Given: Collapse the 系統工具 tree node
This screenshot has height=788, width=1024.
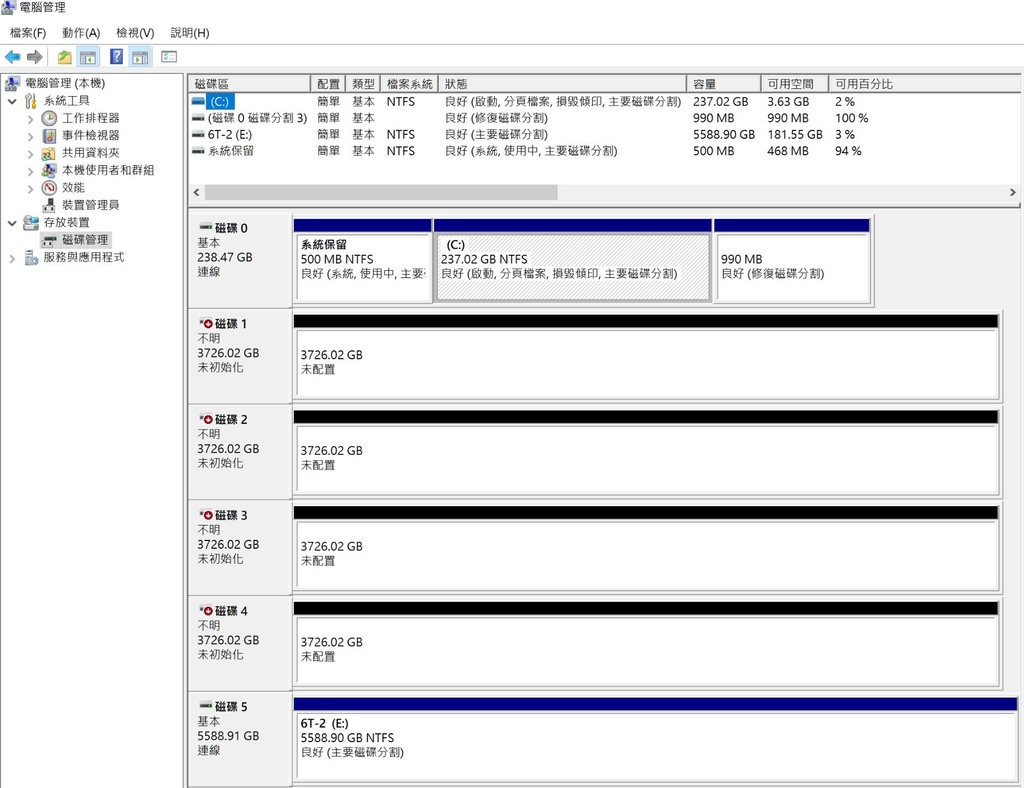Looking at the screenshot, I should click(12, 101).
